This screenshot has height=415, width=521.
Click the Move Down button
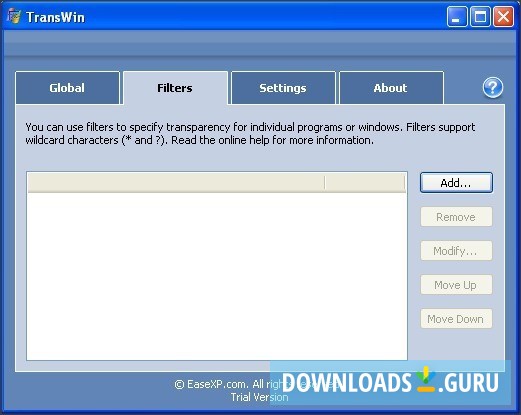tap(456, 319)
